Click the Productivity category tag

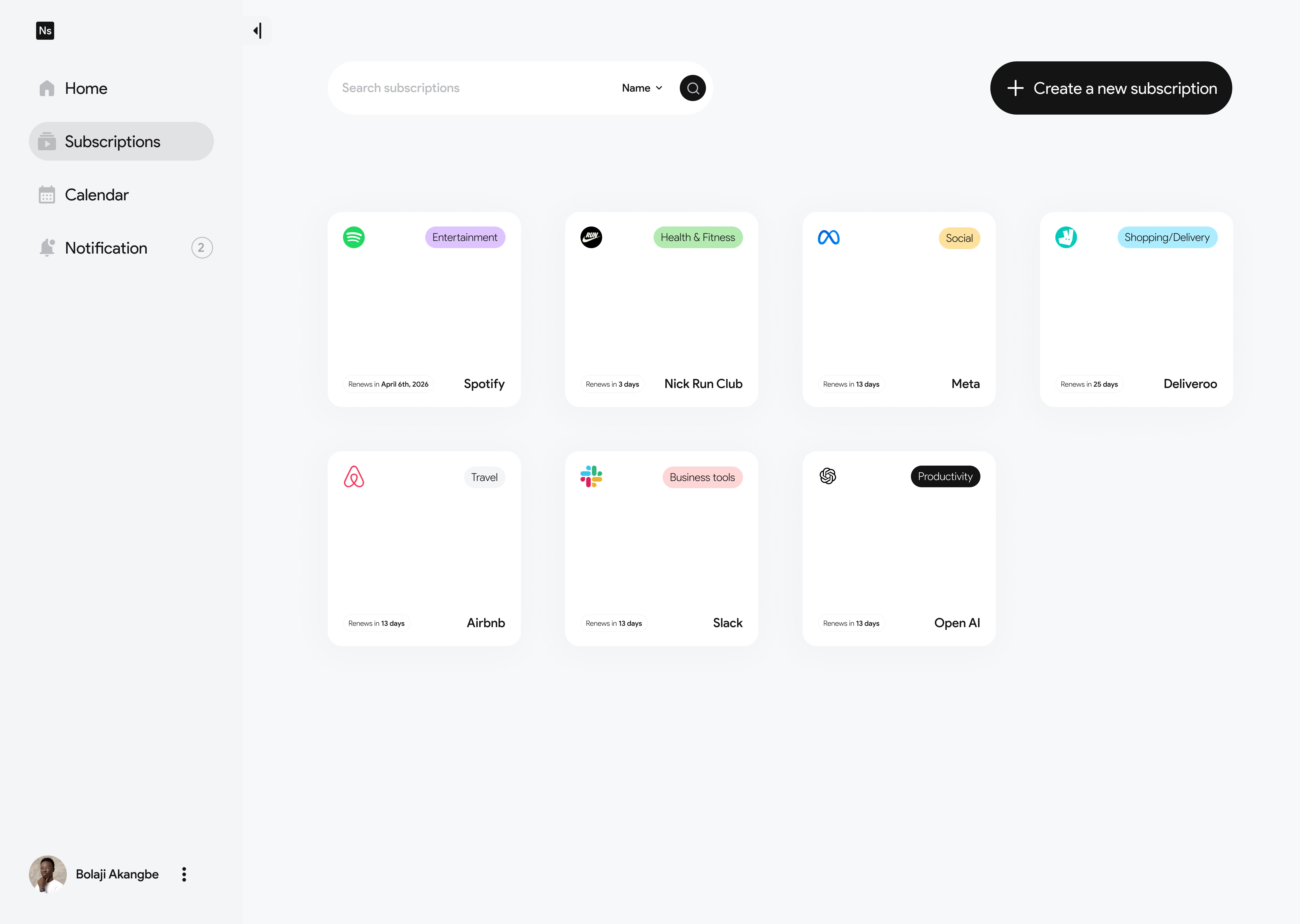tap(945, 476)
